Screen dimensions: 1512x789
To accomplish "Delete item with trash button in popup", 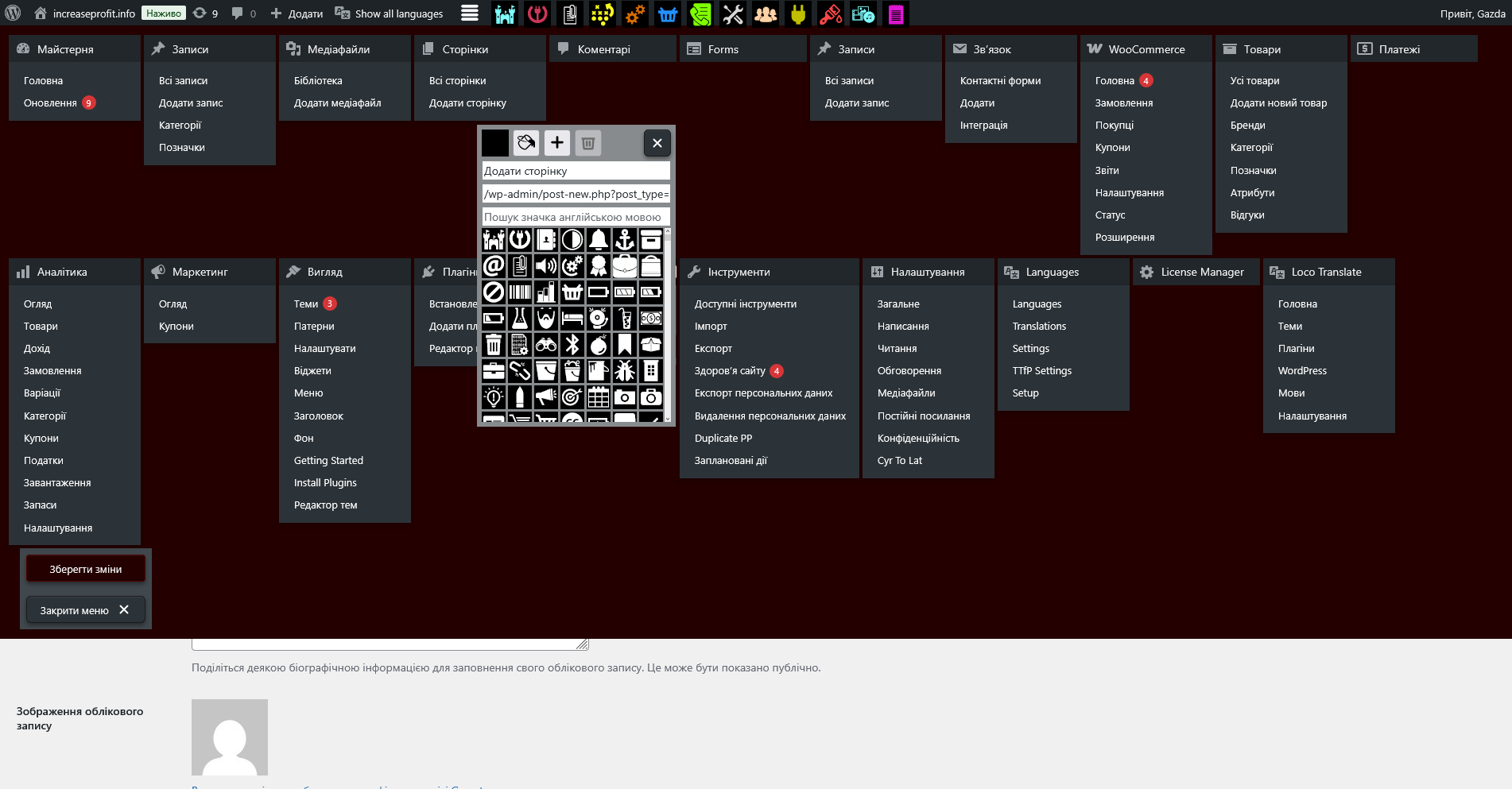I will [x=588, y=143].
